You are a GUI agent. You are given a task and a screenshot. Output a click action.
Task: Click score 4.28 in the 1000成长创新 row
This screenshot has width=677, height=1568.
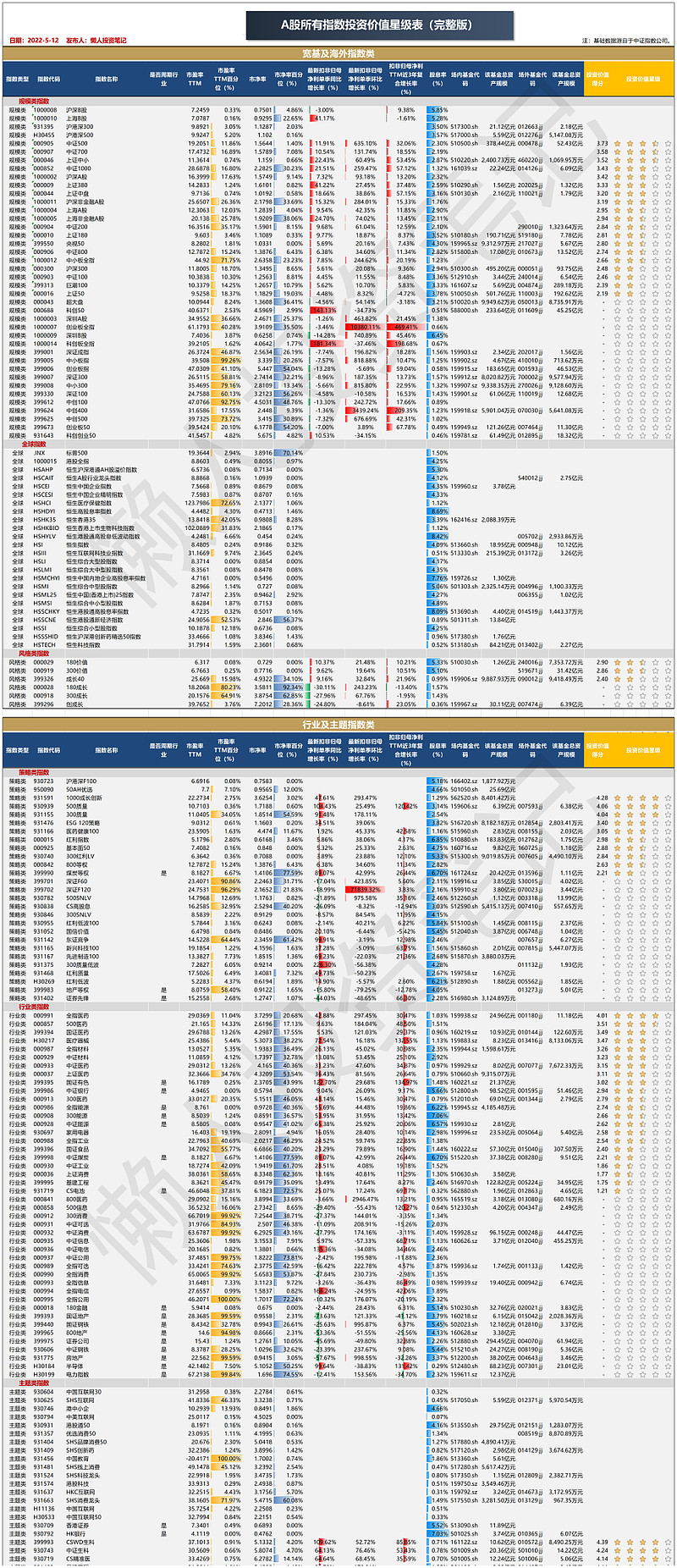602,798
